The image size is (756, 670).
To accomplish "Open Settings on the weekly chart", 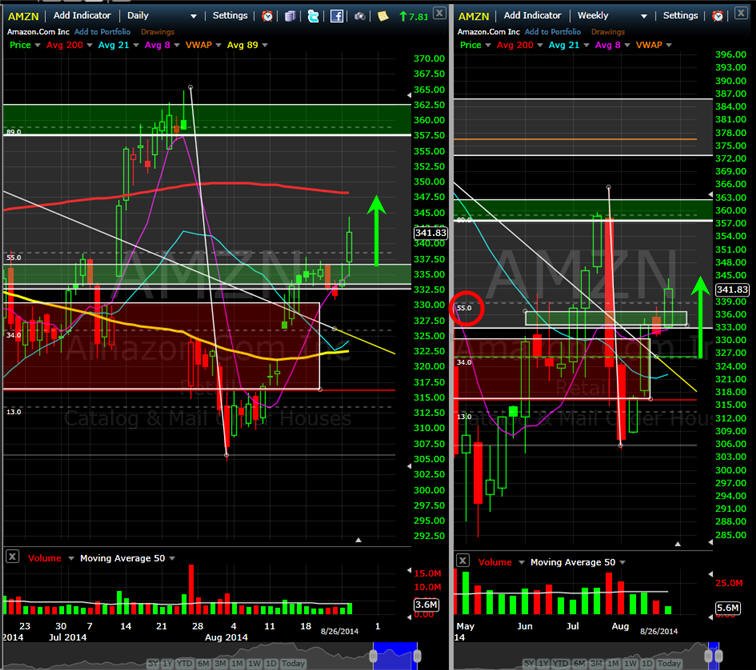I will click(x=680, y=15).
